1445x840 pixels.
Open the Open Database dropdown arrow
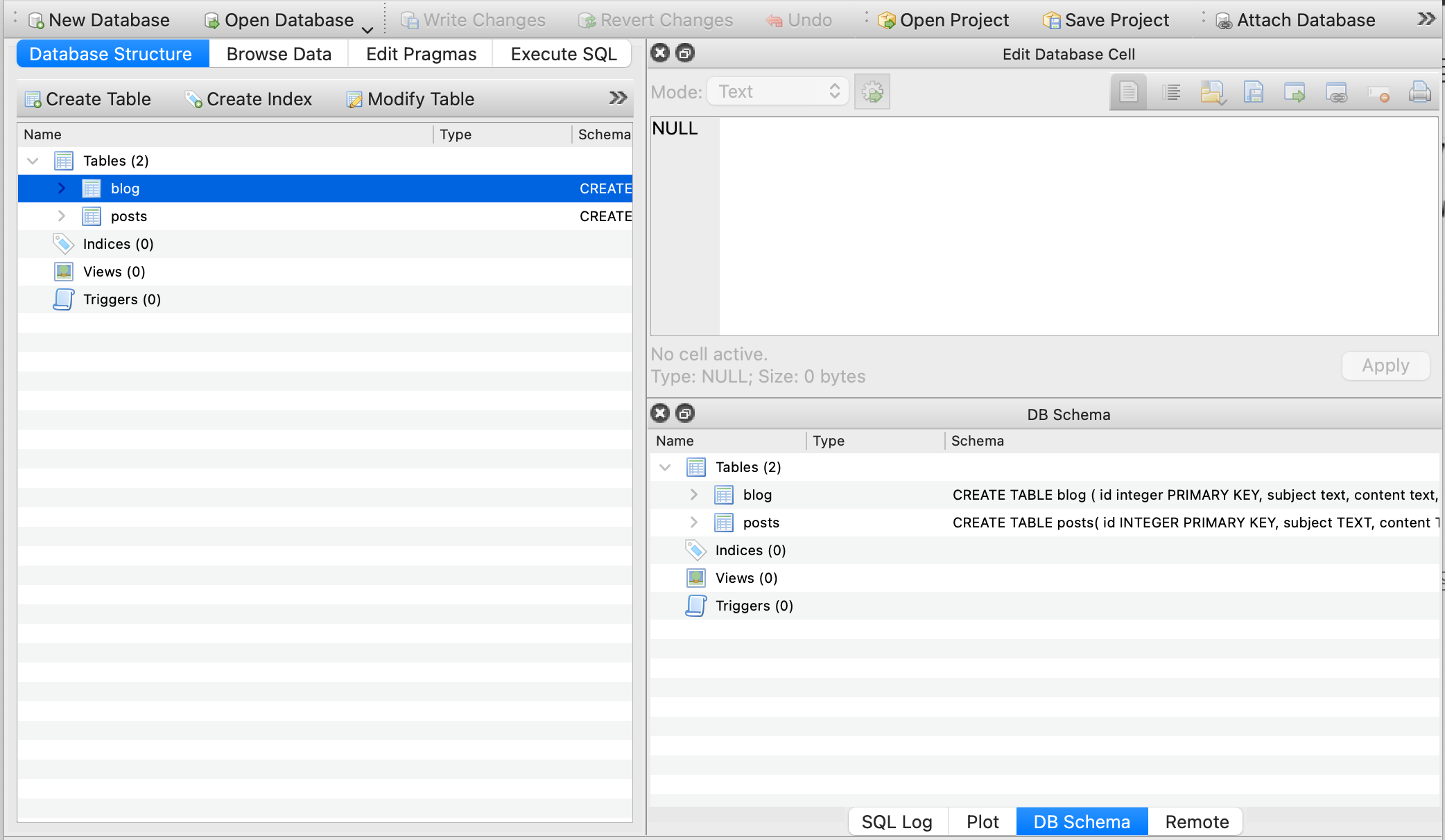tap(367, 29)
